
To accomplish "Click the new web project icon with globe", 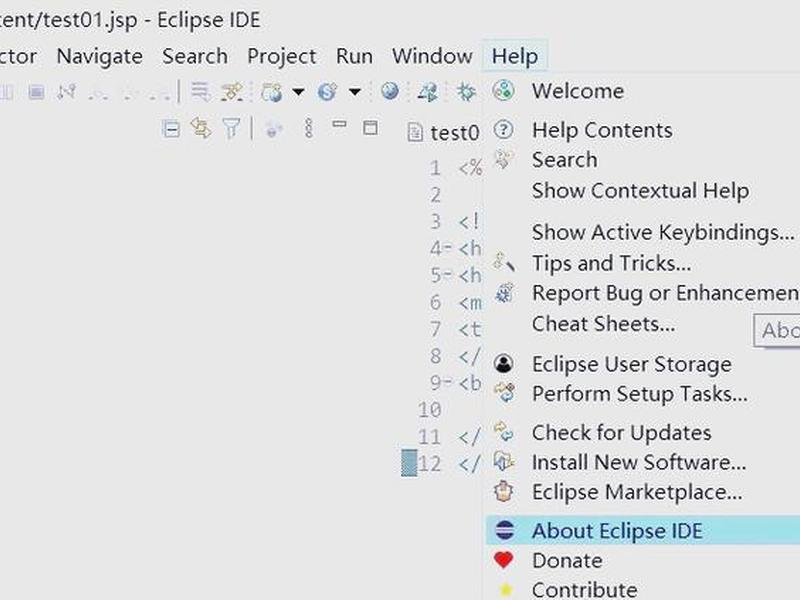I will 271,92.
